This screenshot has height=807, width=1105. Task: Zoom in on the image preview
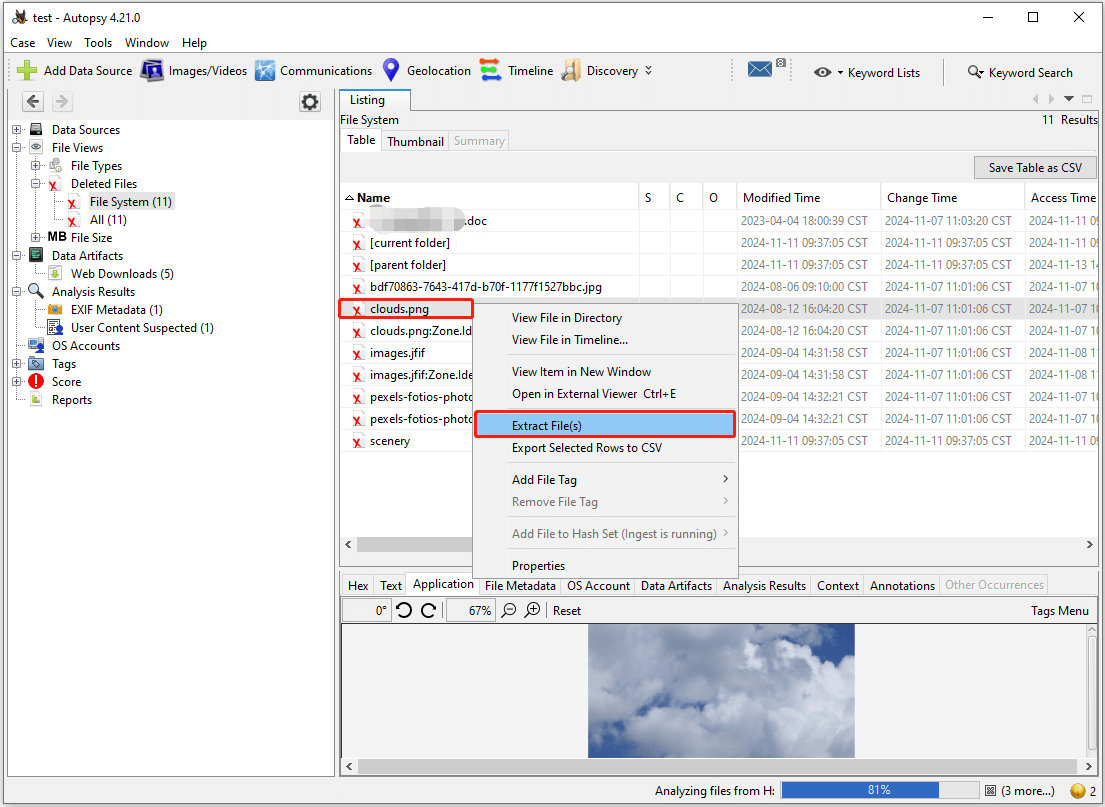tap(533, 610)
